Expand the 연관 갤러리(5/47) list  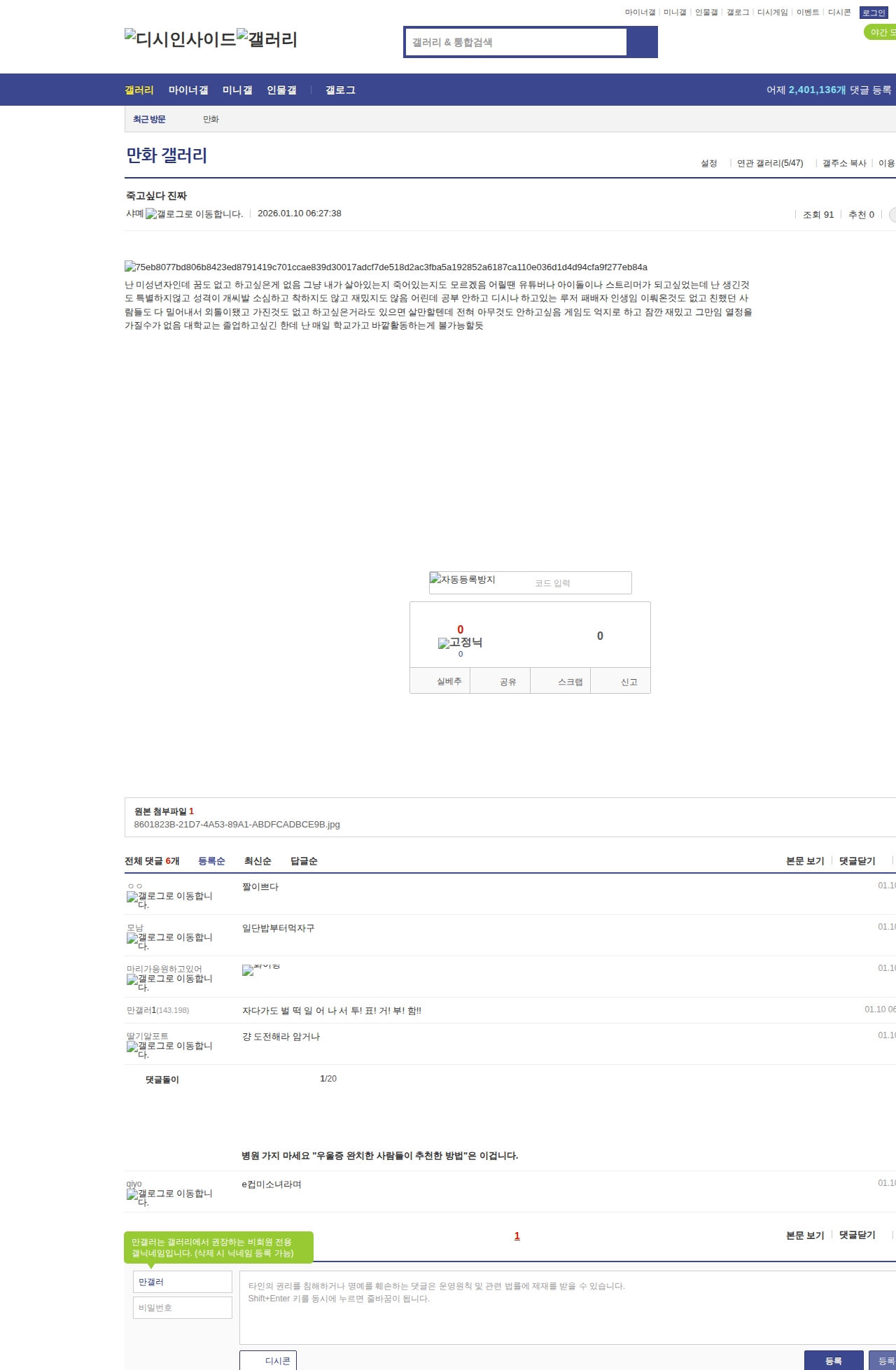pos(769,163)
